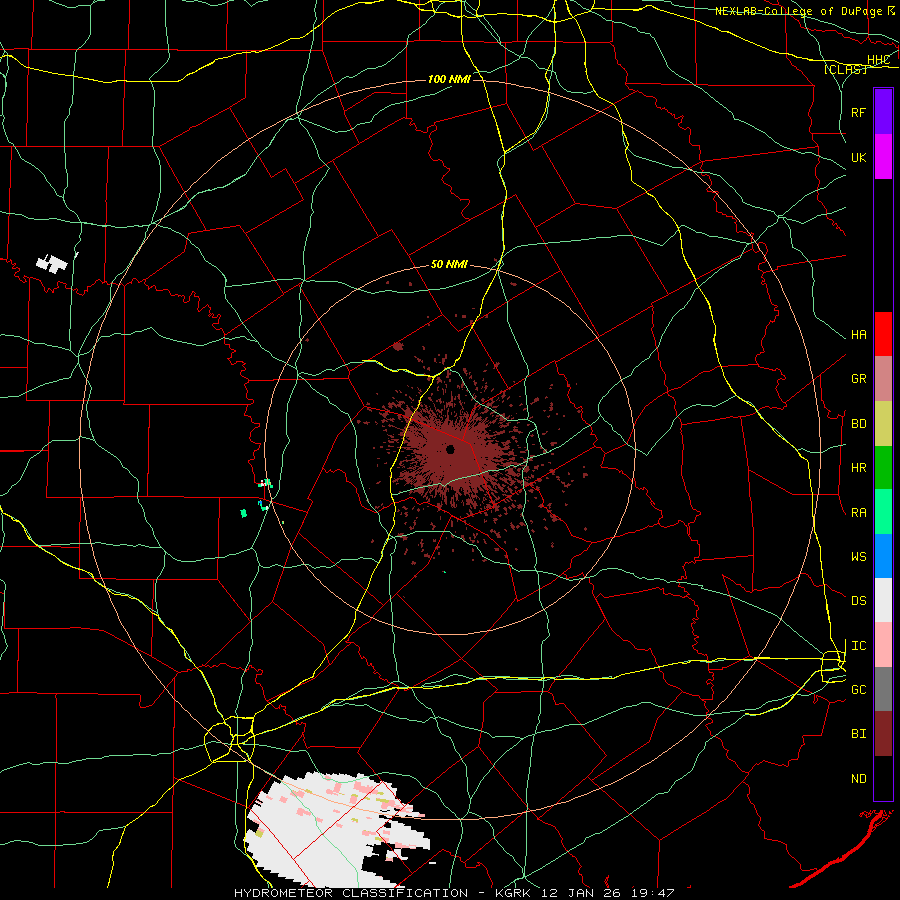Click the UK legend label
Screen dimensions: 900x900
click(x=859, y=157)
